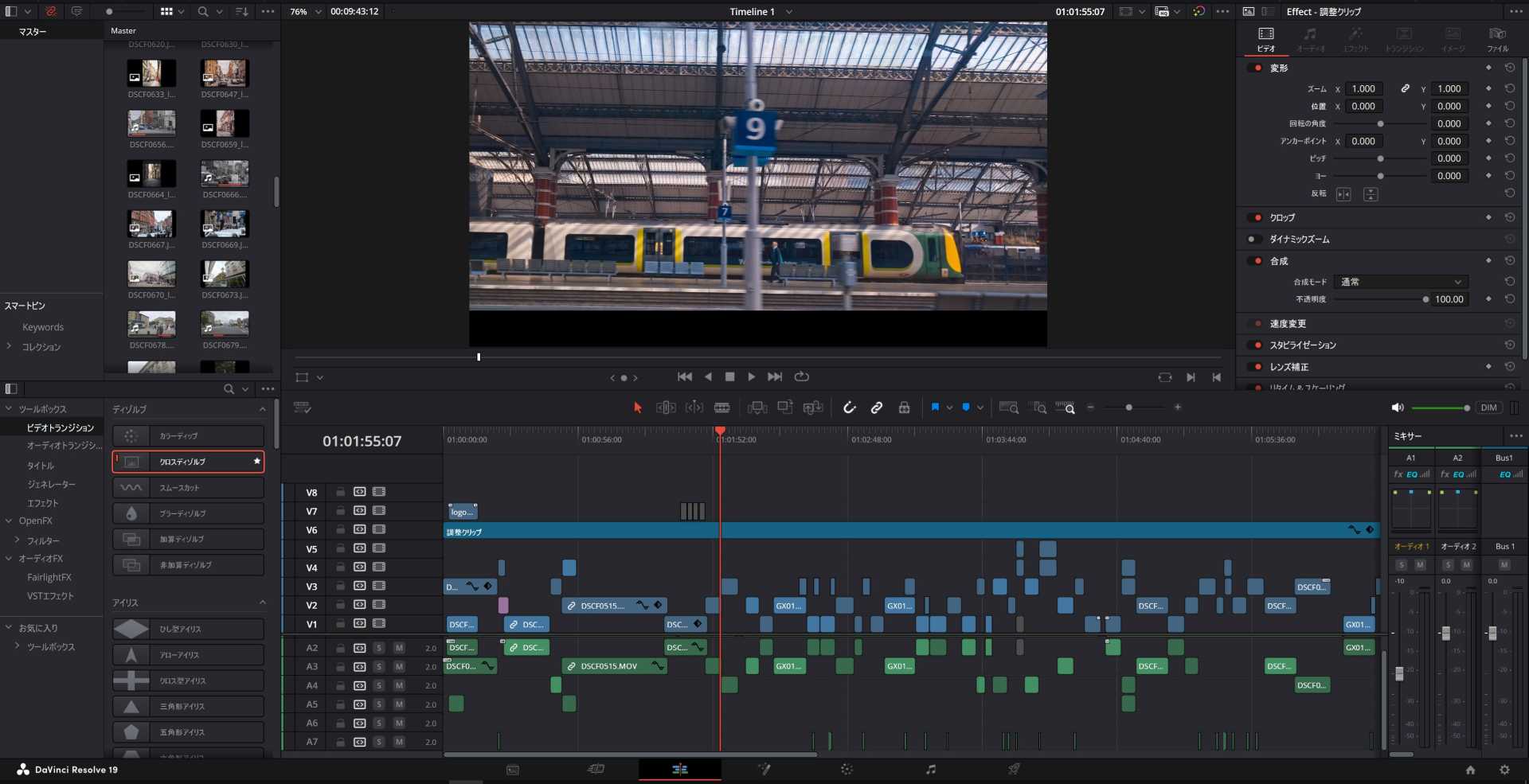
Task: Click the Overwrite Clip toolbar icon
Action: tap(785, 408)
